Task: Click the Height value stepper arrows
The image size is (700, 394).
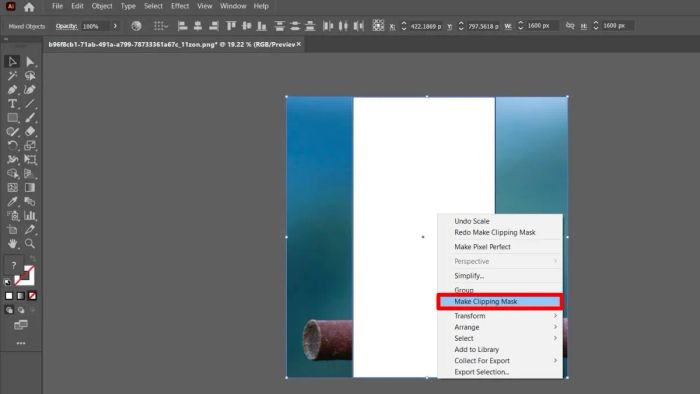Action: click(x=596, y=26)
